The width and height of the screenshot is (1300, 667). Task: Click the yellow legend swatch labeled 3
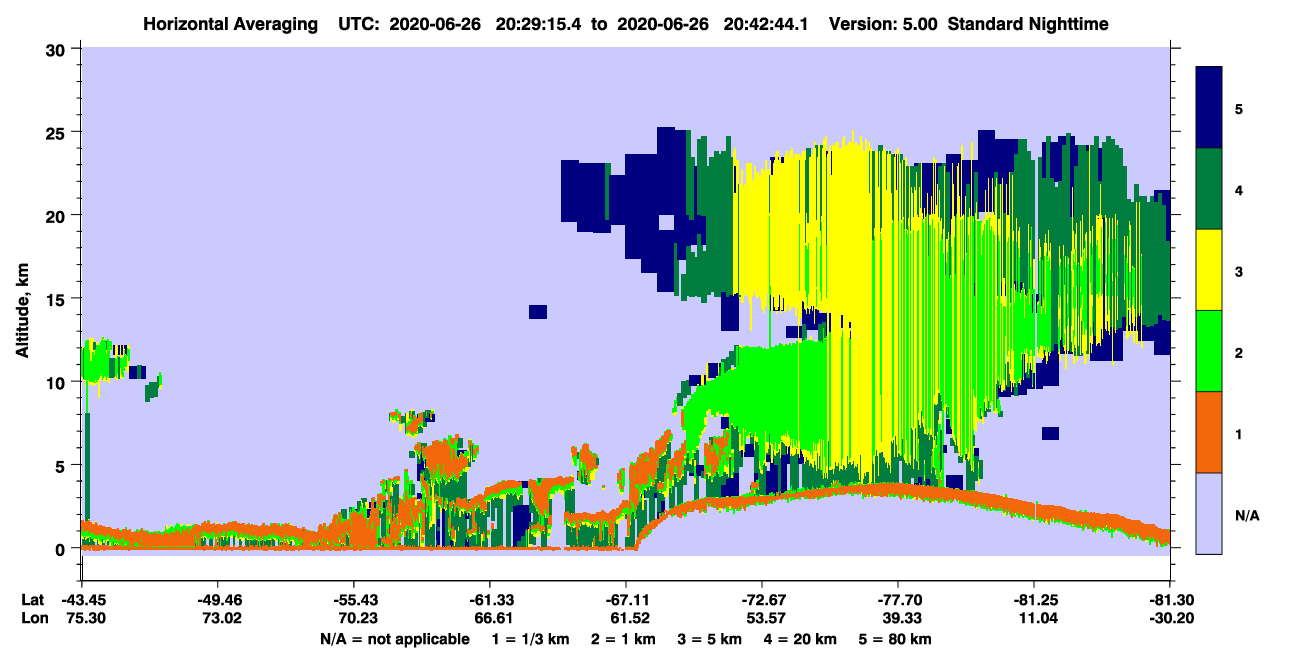(x=1209, y=270)
